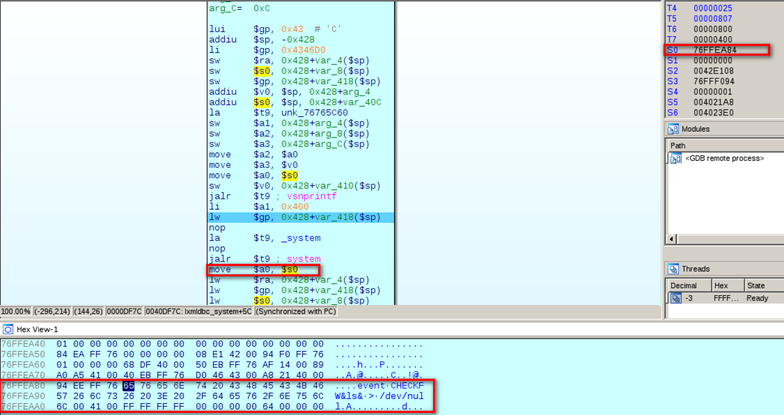The height and width of the screenshot is (415, 784).
Task: Click the li $gp, 0x4346D0 instruction
Action: point(268,50)
